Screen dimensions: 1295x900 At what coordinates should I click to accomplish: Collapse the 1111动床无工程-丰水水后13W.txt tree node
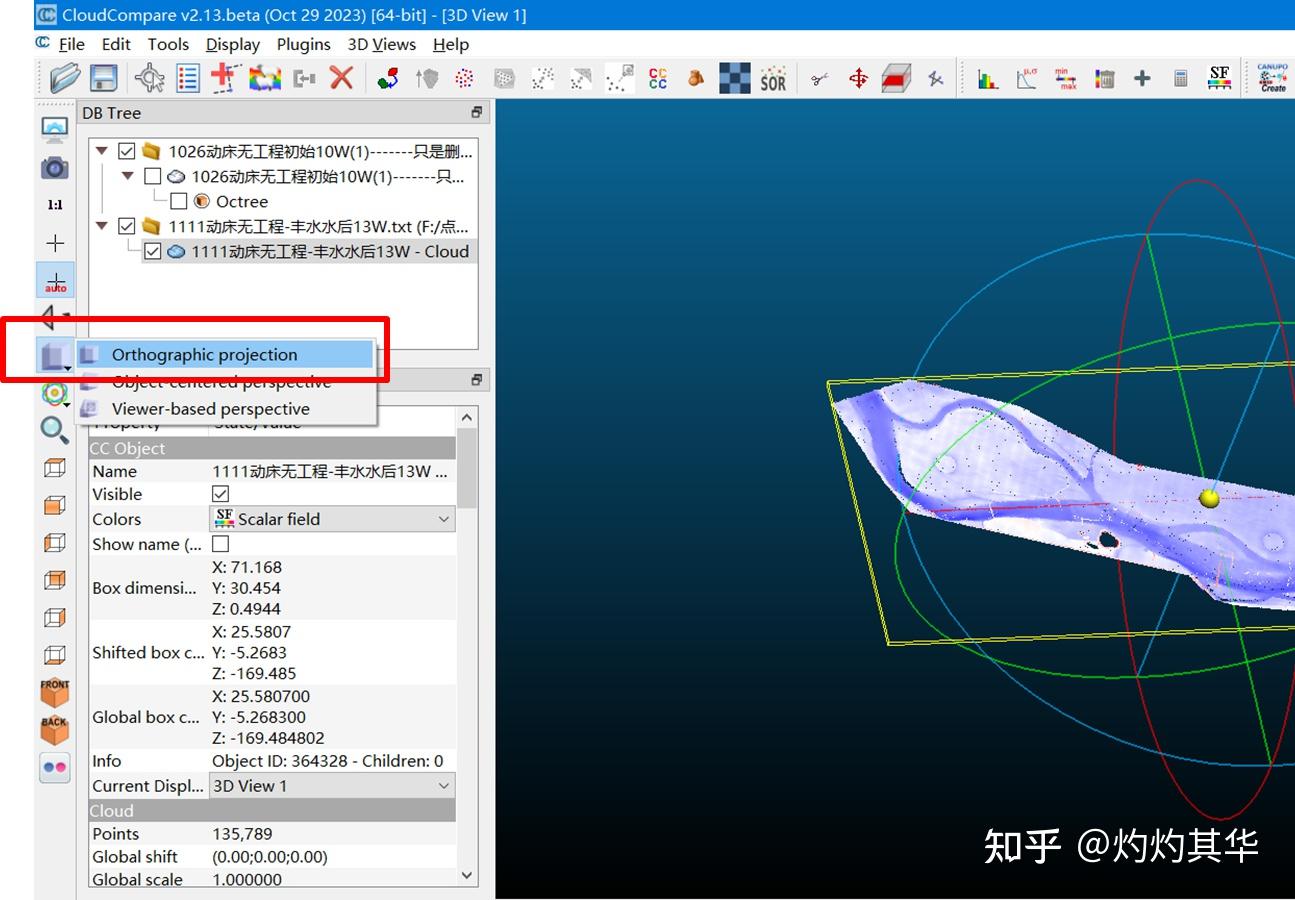click(x=101, y=226)
